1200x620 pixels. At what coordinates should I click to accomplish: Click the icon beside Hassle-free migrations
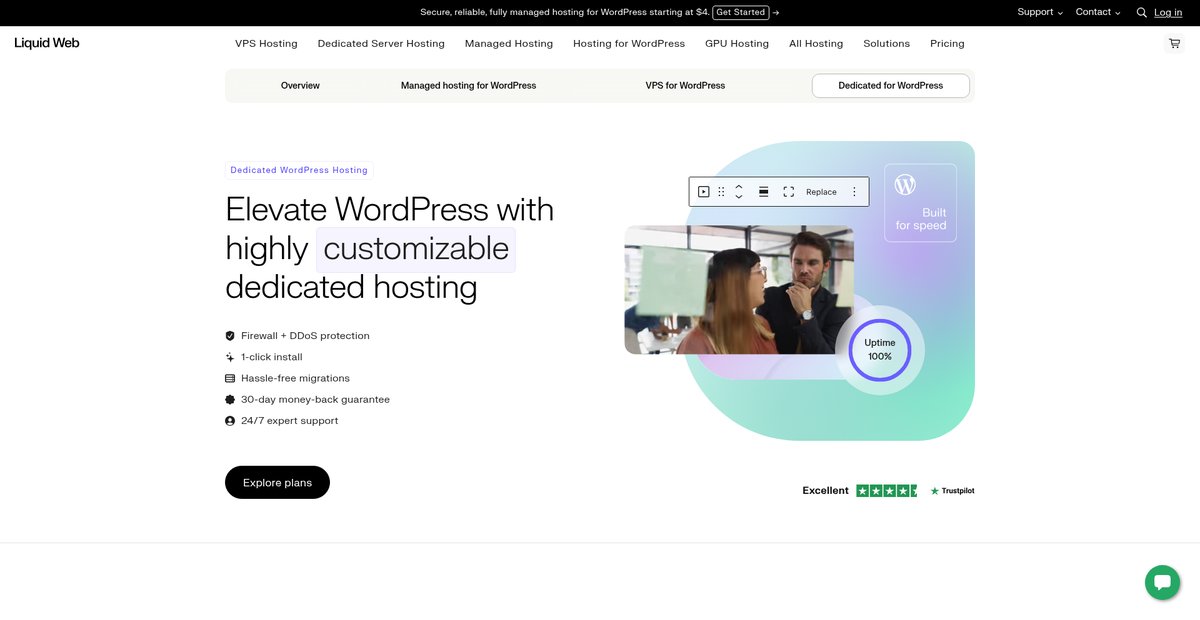pyautogui.click(x=230, y=378)
